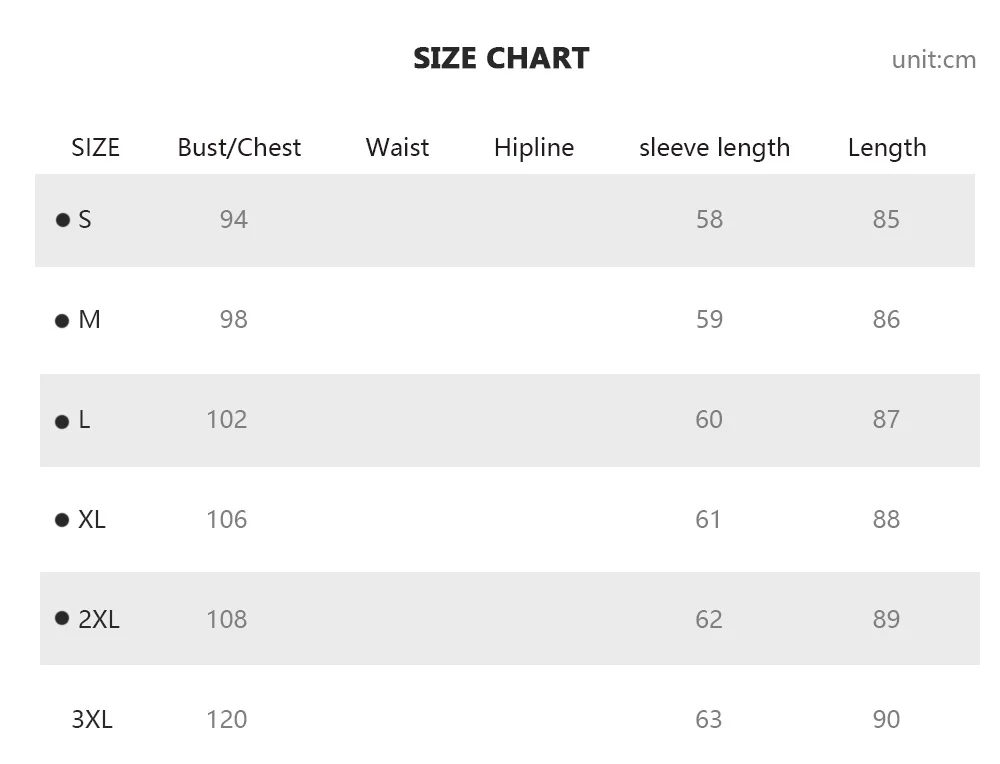Click the bullet dot beside size S
Viewport: 1000px width, 764px height.
click(x=62, y=220)
